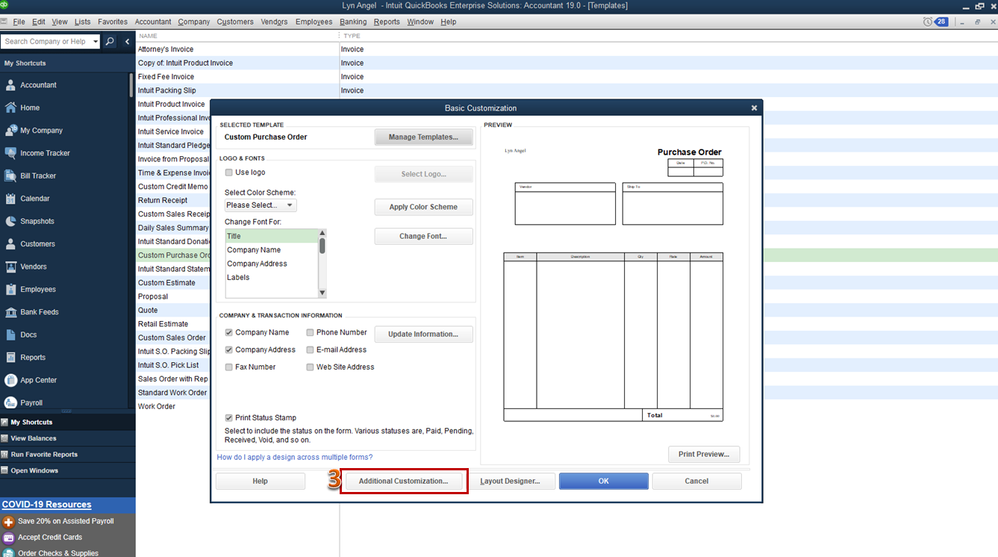Uncheck the Company Address checkbox

pyautogui.click(x=228, y=349)
